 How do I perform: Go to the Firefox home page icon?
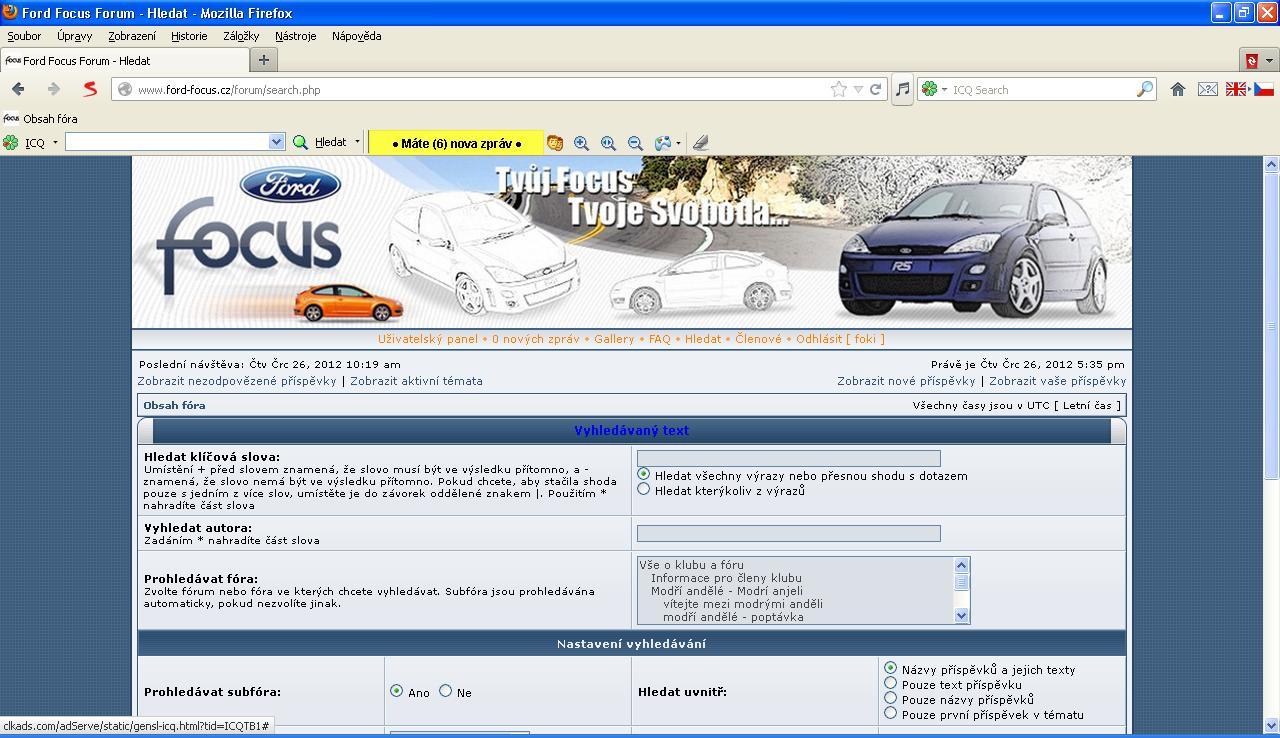click(x=1178, y=89)
